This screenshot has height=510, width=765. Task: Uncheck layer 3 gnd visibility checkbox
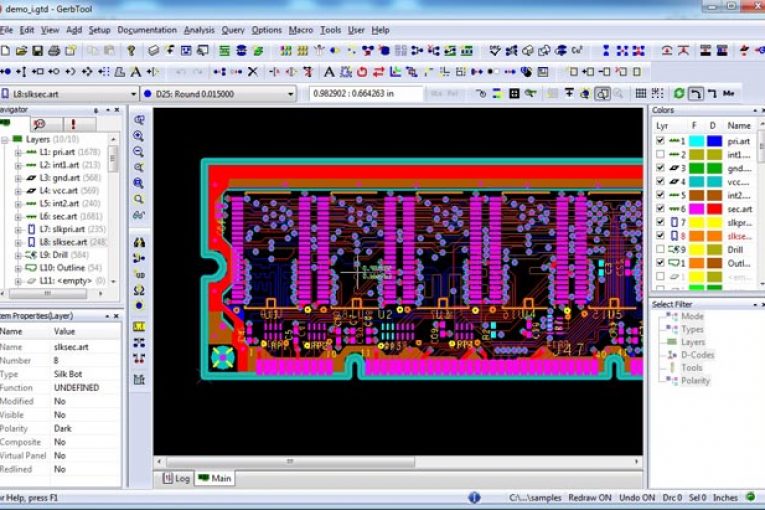[660, 167]
